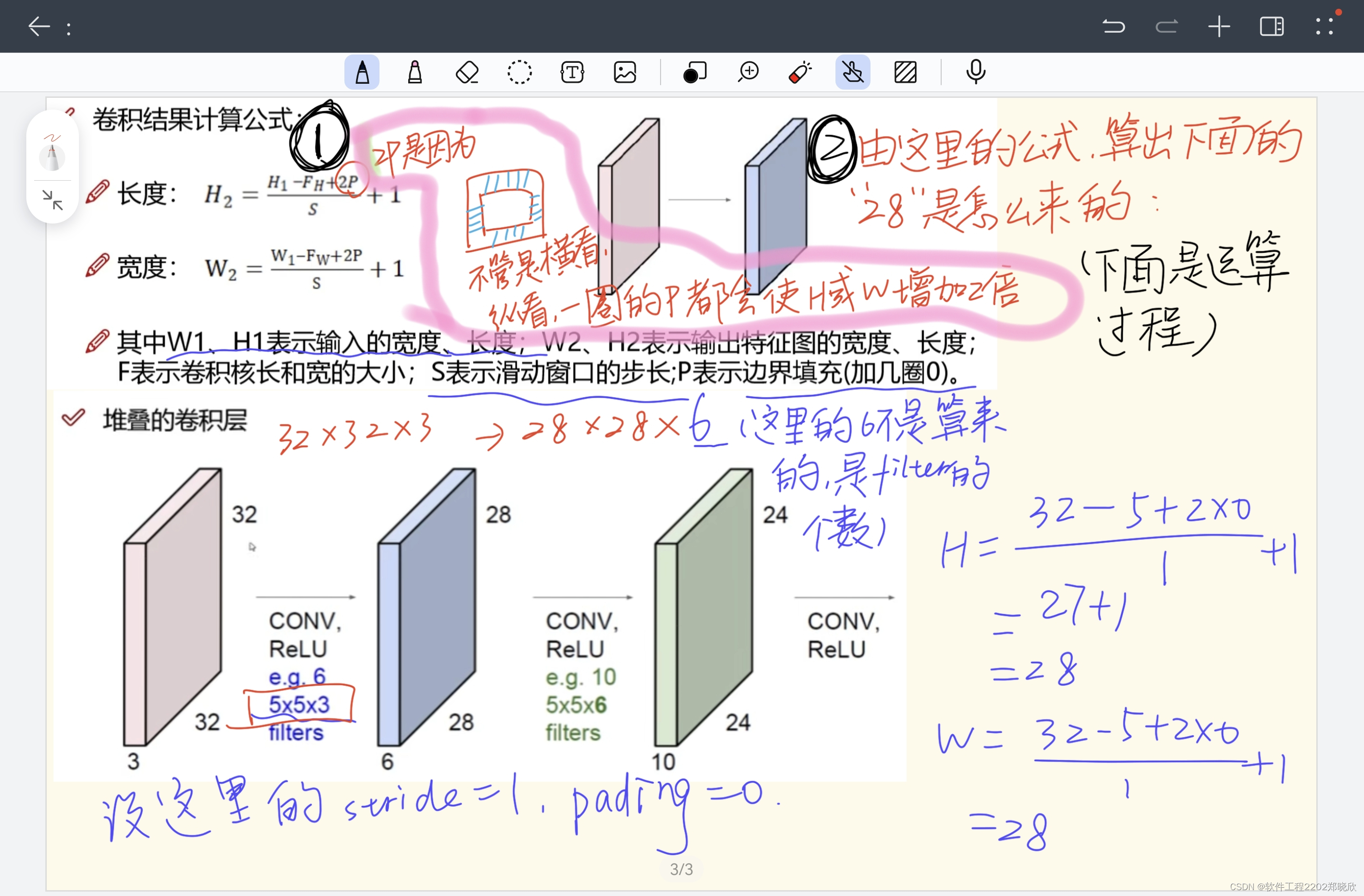Choose the Text box tool
1364x896 pixels.
[572, 72]
